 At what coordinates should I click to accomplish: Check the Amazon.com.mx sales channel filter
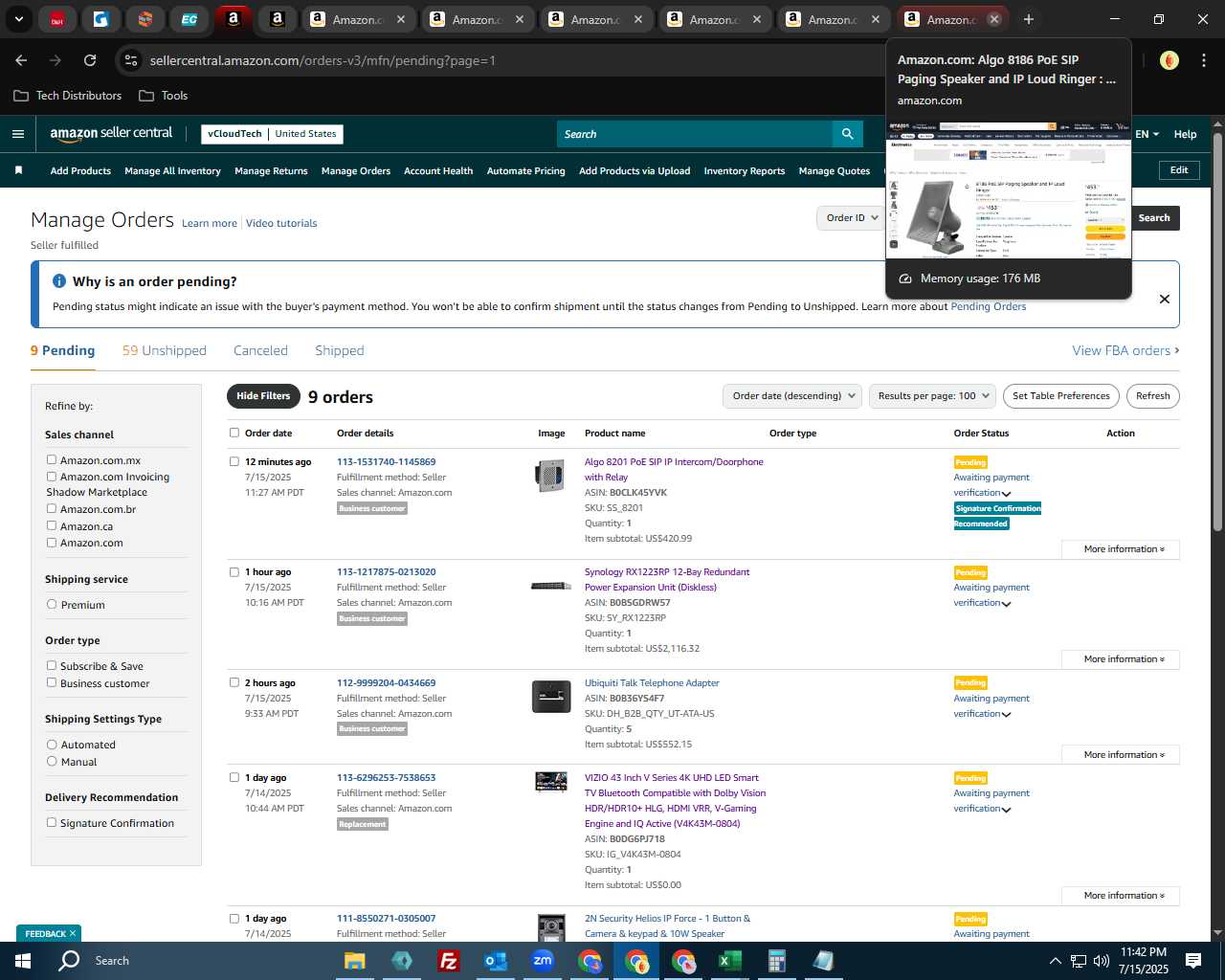tap(52, 460)
